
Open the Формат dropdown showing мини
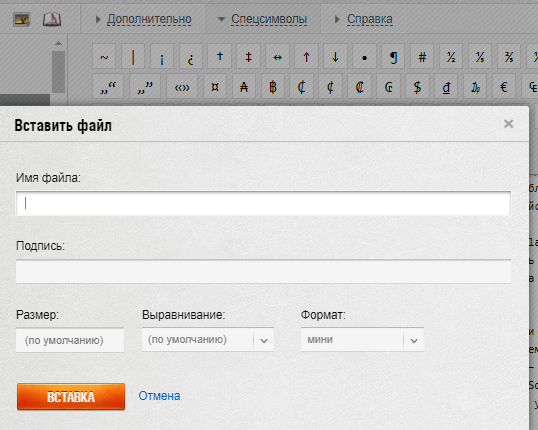click(362, 340)
